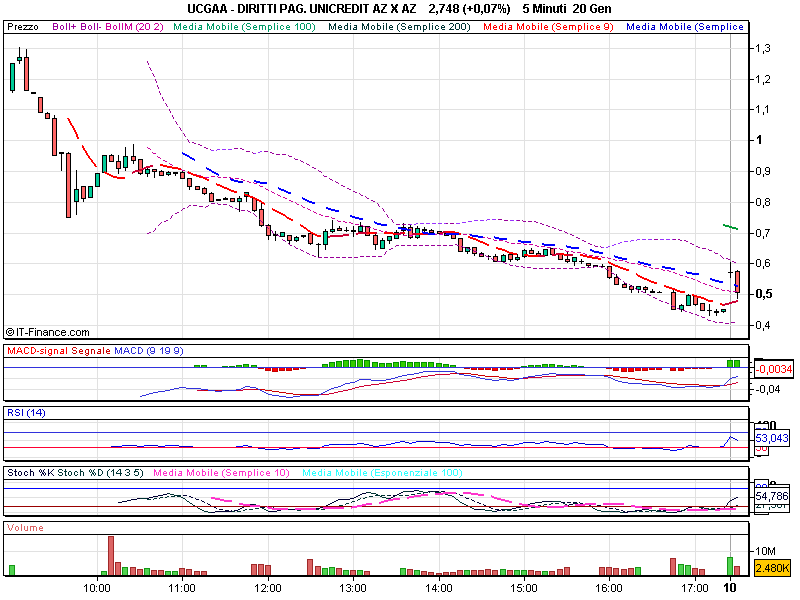The height and width of the screenshot is (600, 800).
Task: Click the '13:00' time axis label
Action: click(x=353, y=588)
